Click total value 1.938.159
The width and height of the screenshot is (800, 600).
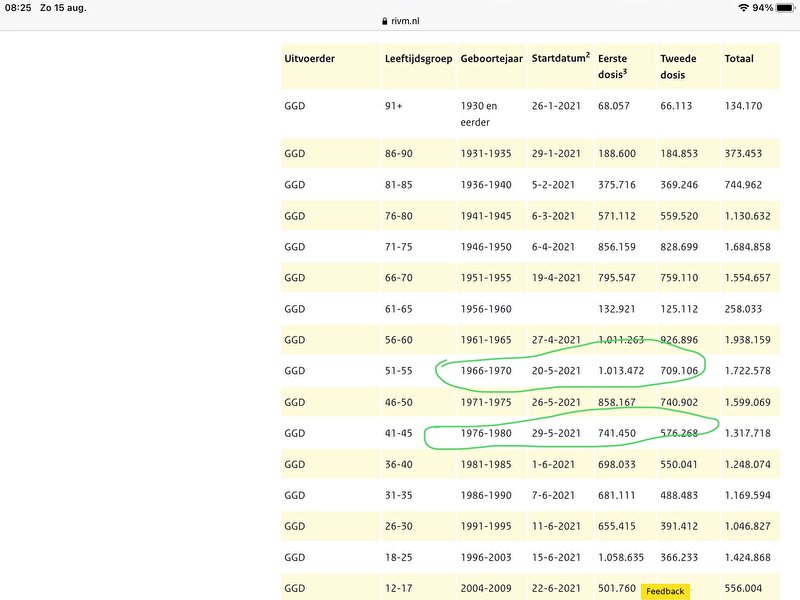[747, 340]
